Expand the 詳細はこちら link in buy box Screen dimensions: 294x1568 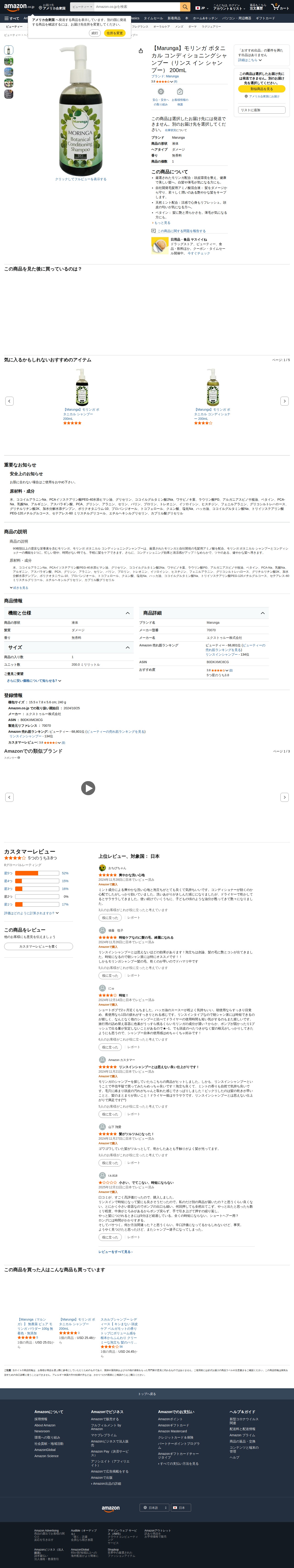pyautogui.click(x=250, y=60)
